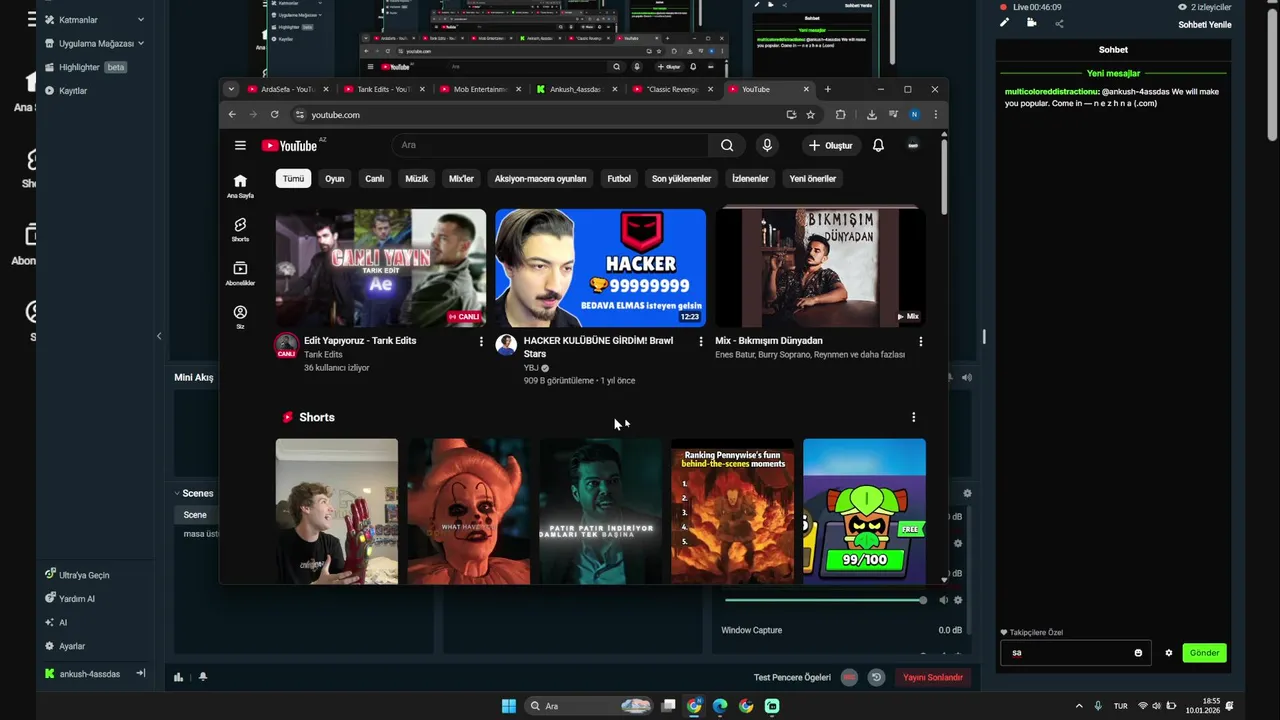Click the Oluştur create button
1280x720 pixels.
831,145
